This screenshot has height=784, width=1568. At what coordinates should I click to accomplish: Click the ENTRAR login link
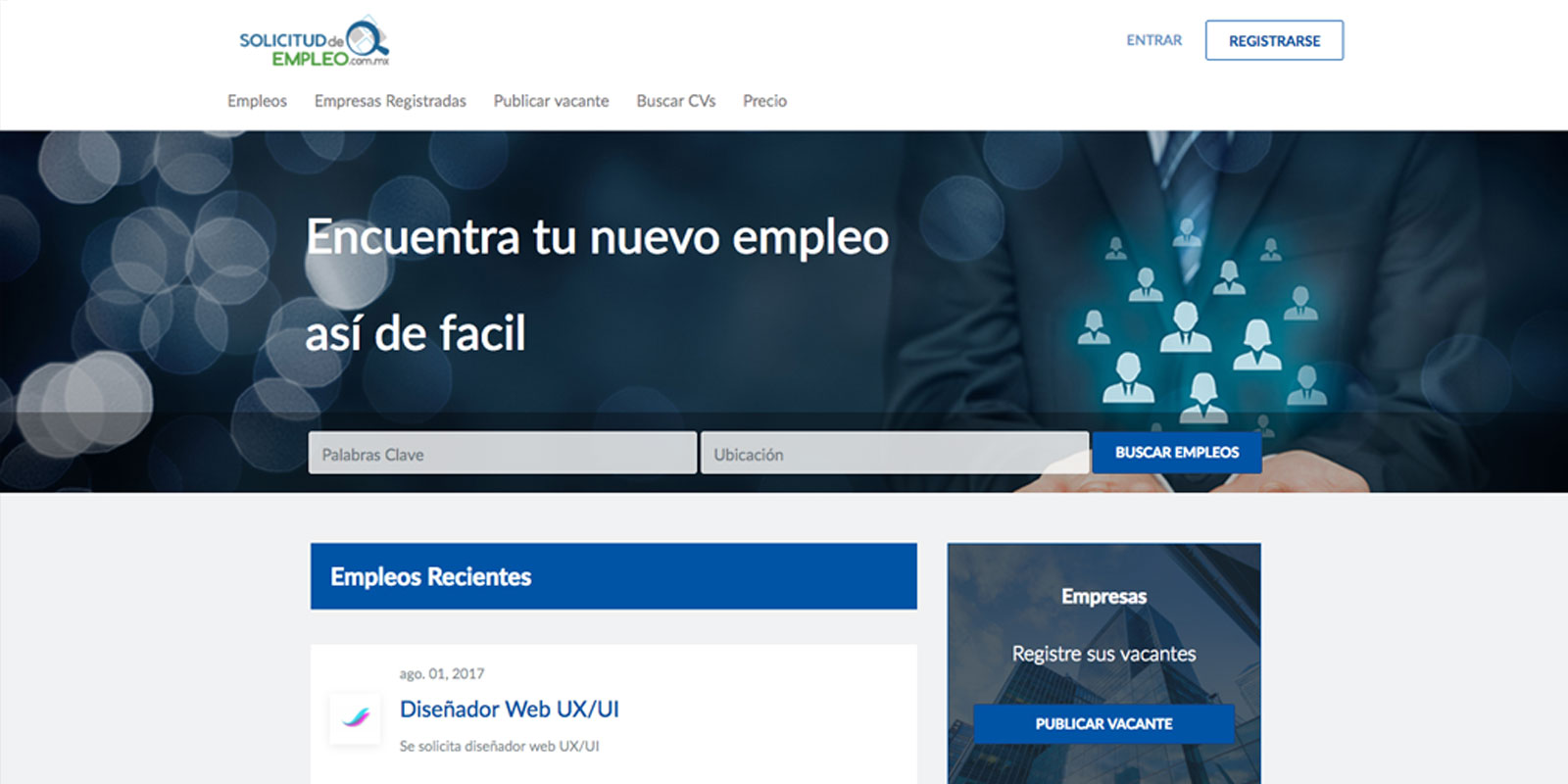1154,40
